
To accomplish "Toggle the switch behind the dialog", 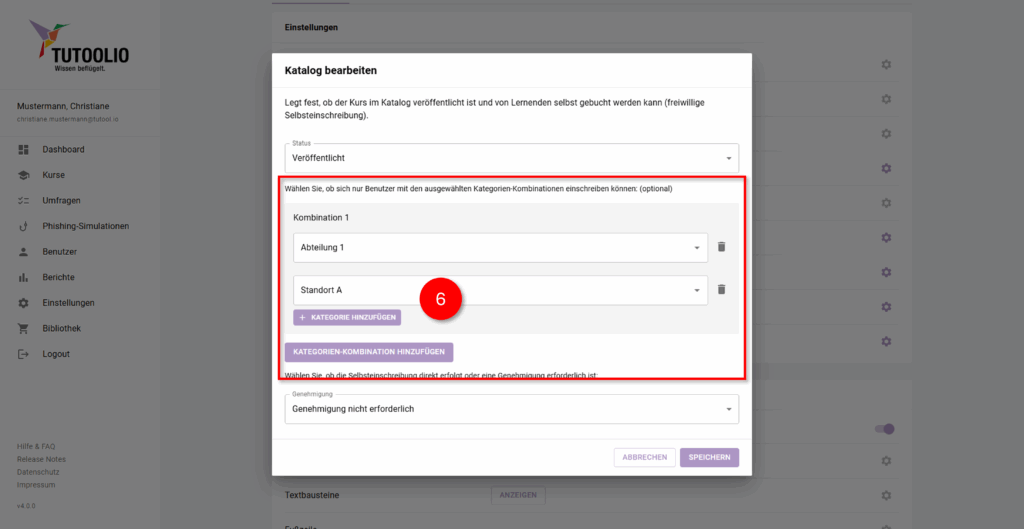I will (x=884, y=429).
